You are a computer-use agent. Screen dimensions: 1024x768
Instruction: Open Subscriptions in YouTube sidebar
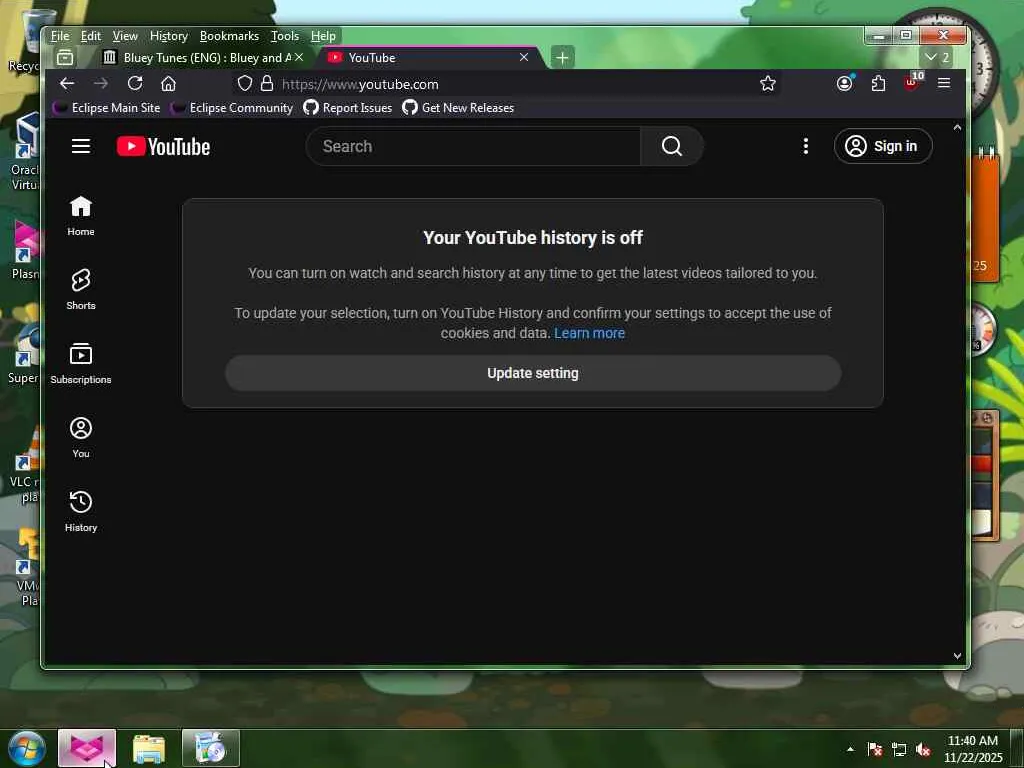81,363
